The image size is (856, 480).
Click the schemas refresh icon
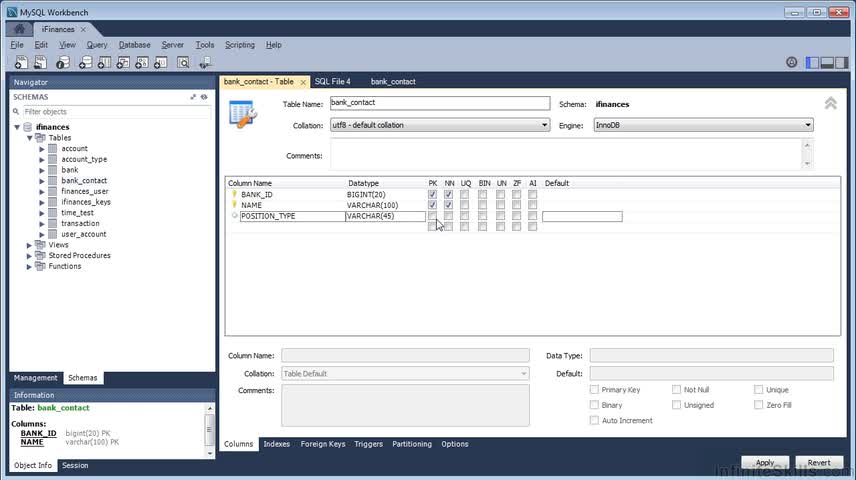click(x=204, y=97)
